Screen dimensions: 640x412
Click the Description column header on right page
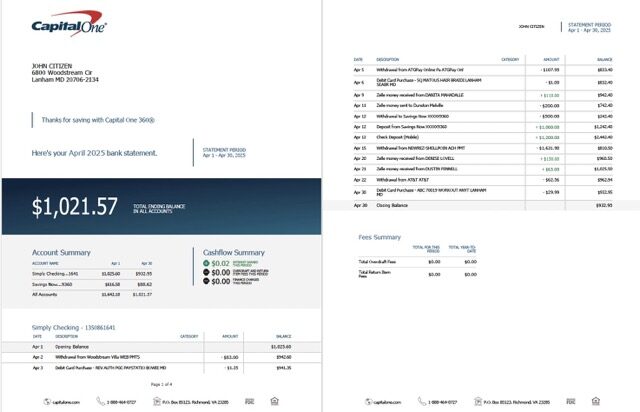pyautogui.click(x=387, y=60)
